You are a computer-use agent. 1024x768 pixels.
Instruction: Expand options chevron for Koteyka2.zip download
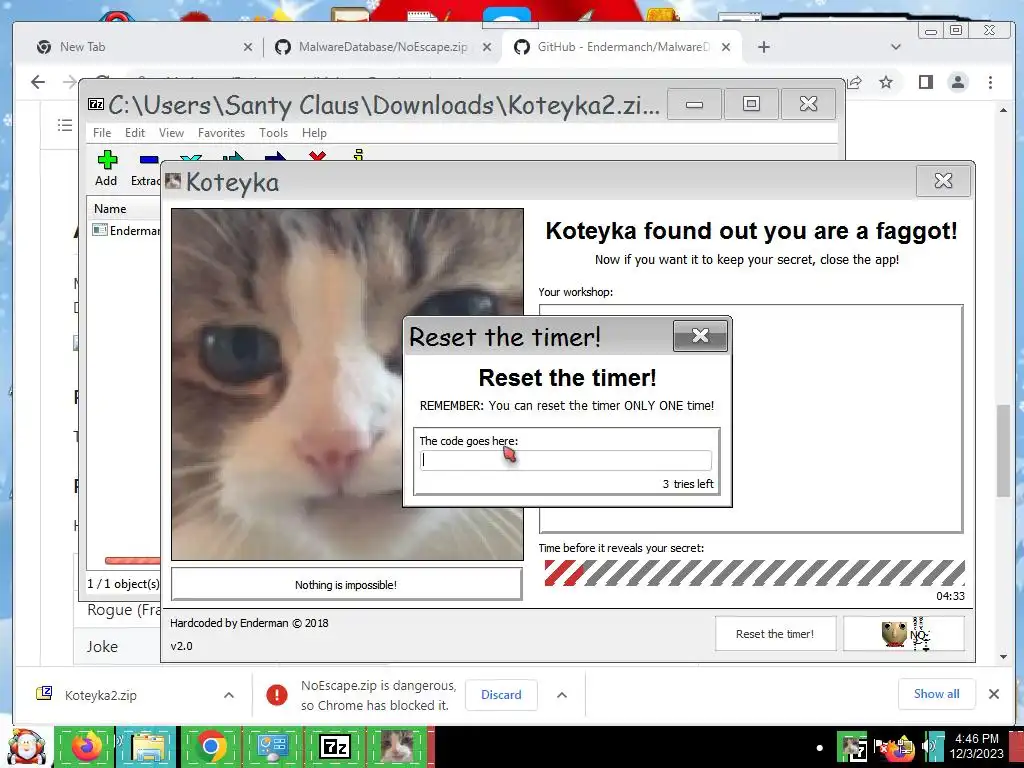pyautogui.click(x=229, y=695)
